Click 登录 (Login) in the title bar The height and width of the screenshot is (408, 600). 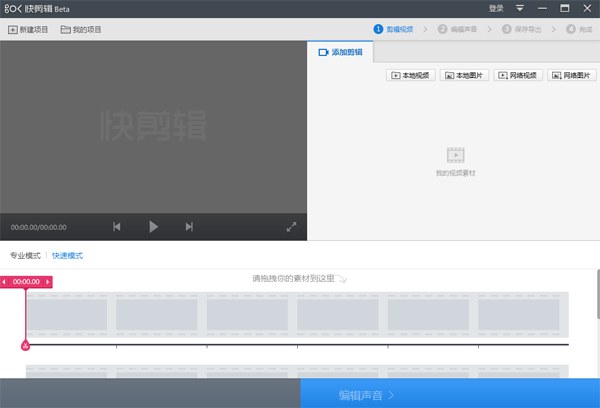[x=496, y=8]
